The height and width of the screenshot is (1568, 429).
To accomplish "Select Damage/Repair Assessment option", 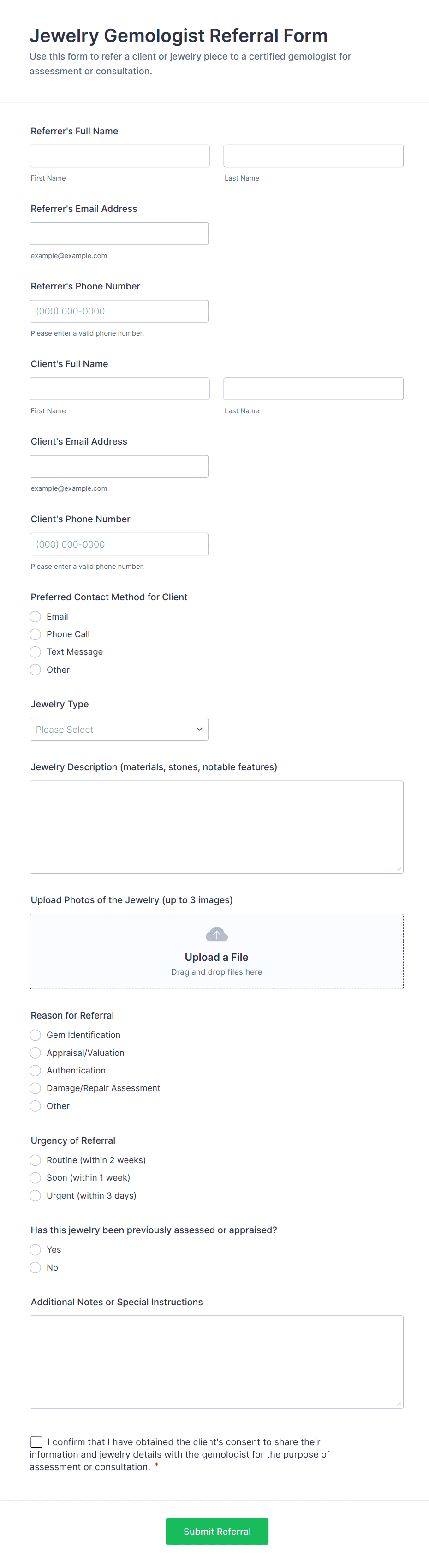I will 36,1088.
